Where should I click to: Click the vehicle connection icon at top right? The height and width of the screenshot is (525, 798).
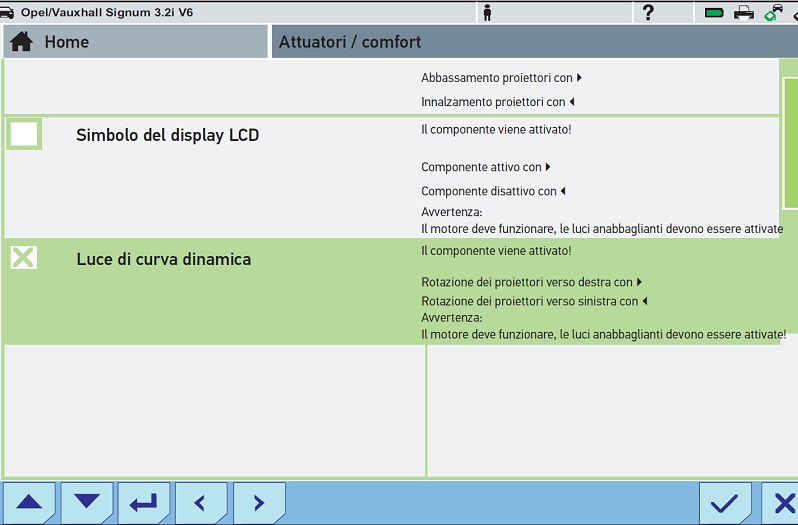774,12
